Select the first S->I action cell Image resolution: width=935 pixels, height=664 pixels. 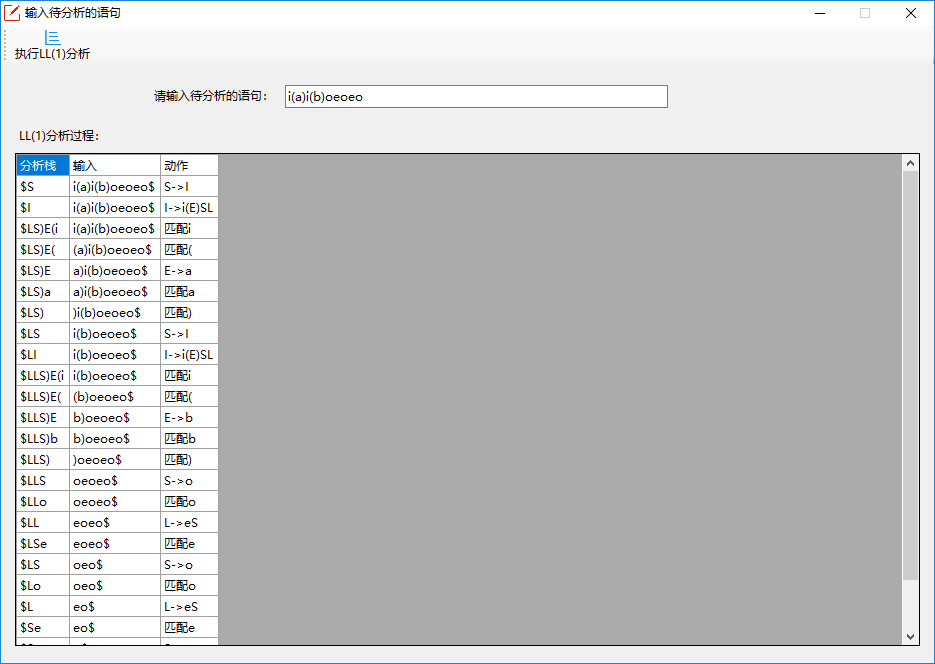coord(189,187)
